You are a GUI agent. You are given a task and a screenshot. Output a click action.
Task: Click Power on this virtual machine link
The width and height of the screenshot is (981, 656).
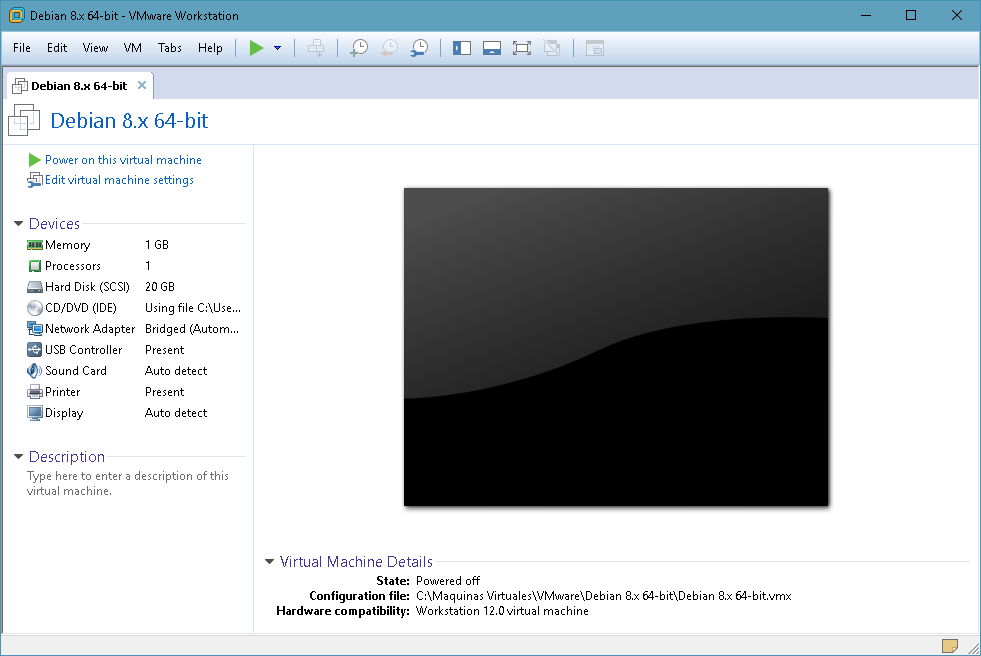click(x=122, y=160)
